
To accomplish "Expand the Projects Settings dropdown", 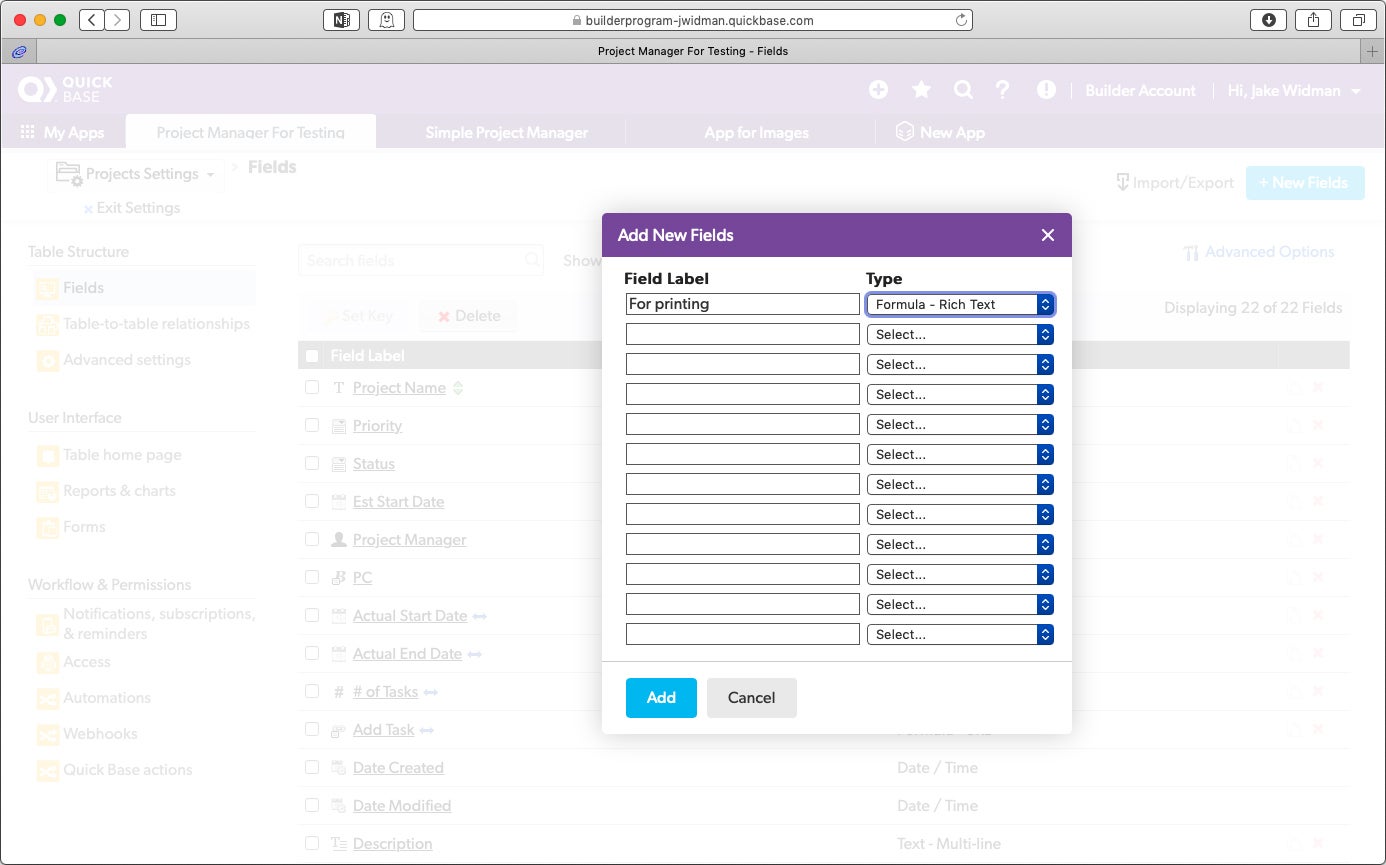I will coord(135,174).
